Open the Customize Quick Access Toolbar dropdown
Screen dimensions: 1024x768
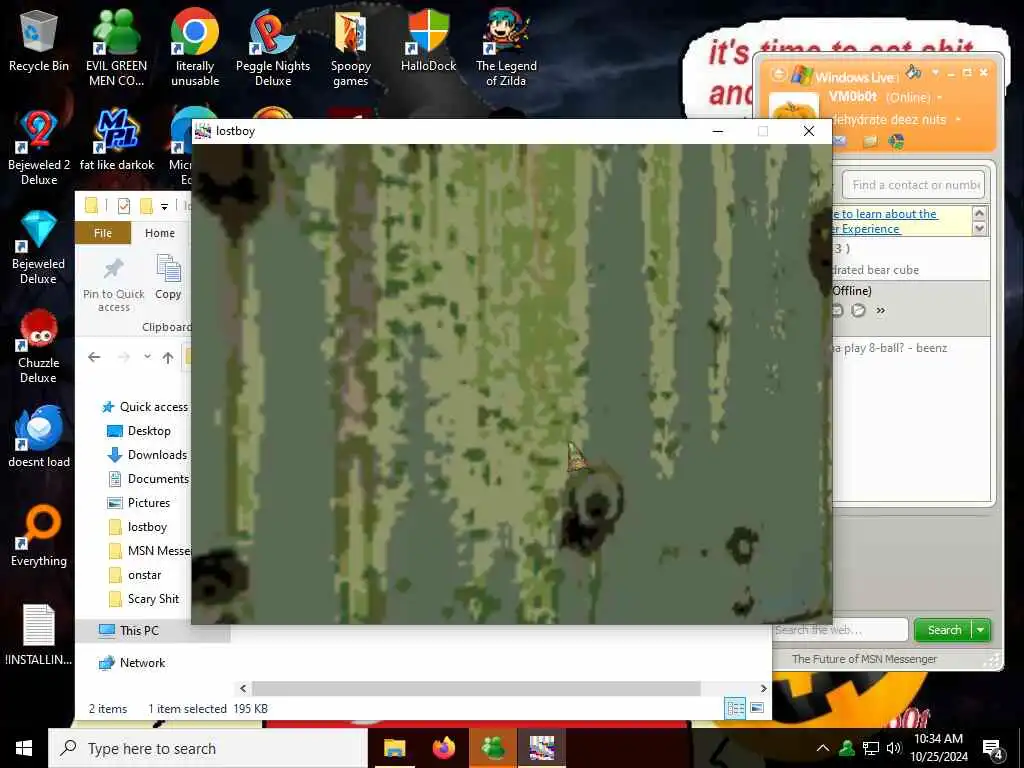[165, 207]
